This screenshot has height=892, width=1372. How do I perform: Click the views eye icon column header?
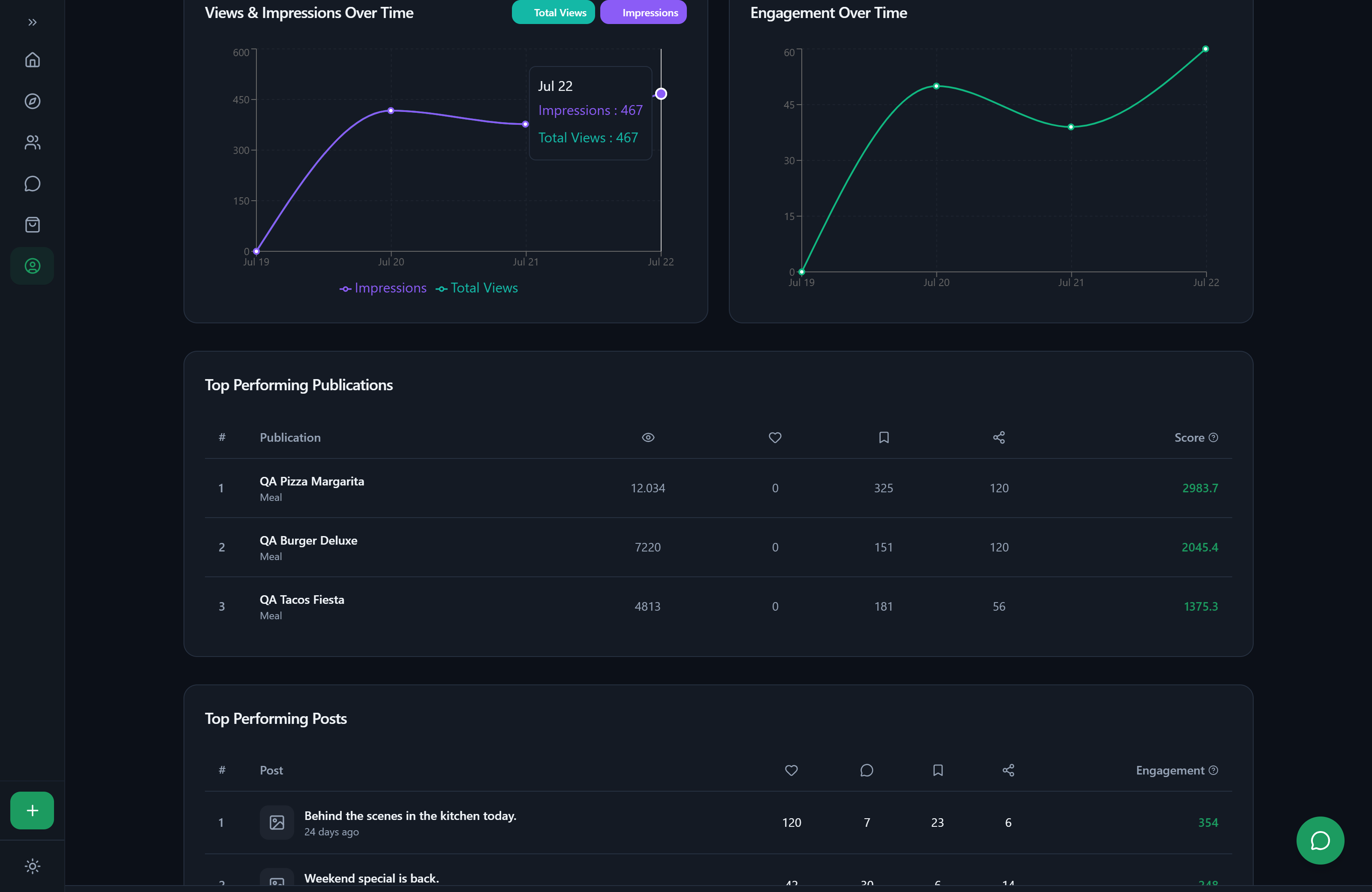pyautogui.click(x=648, y=438)
